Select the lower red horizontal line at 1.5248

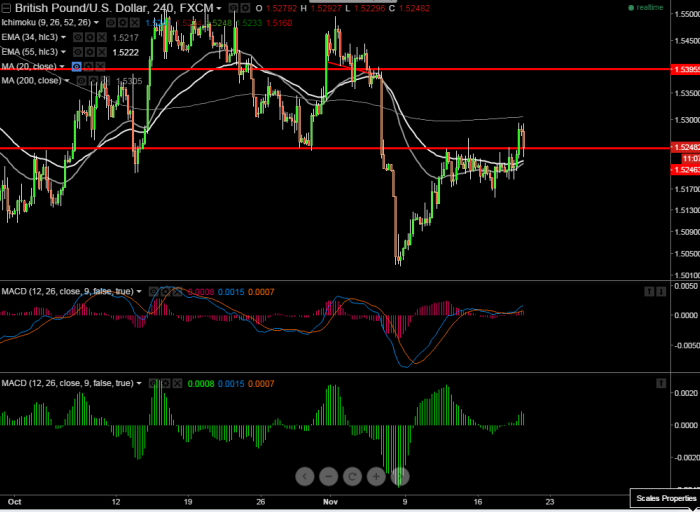click(x=335, y=148)
